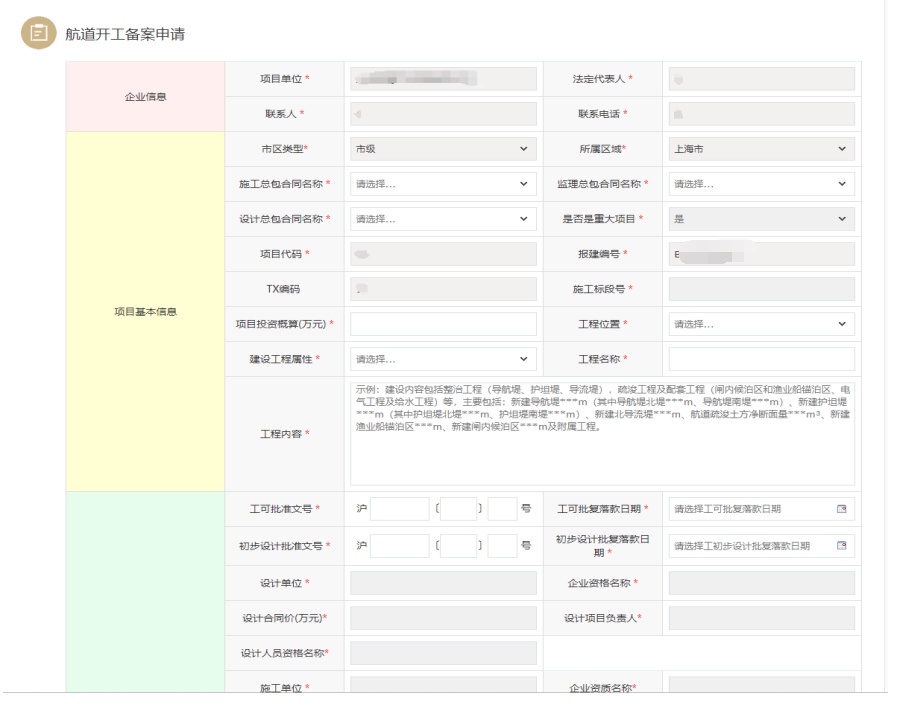Expand the 设计总包合同名称 dropdown

pyautogui.click(x=443, y=219)
